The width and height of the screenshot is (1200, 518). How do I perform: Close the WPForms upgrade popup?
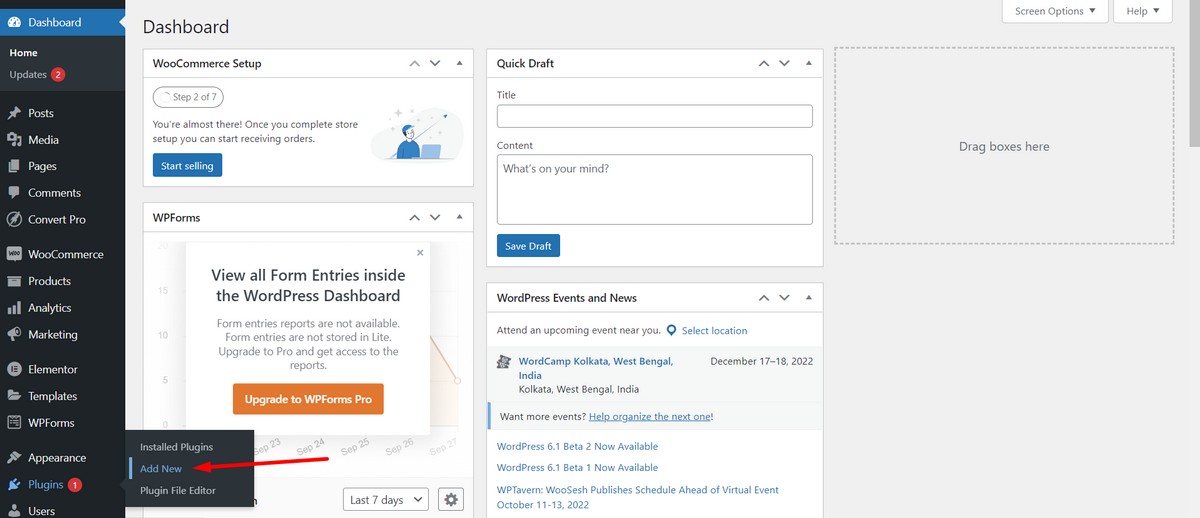tap(420, 253)
